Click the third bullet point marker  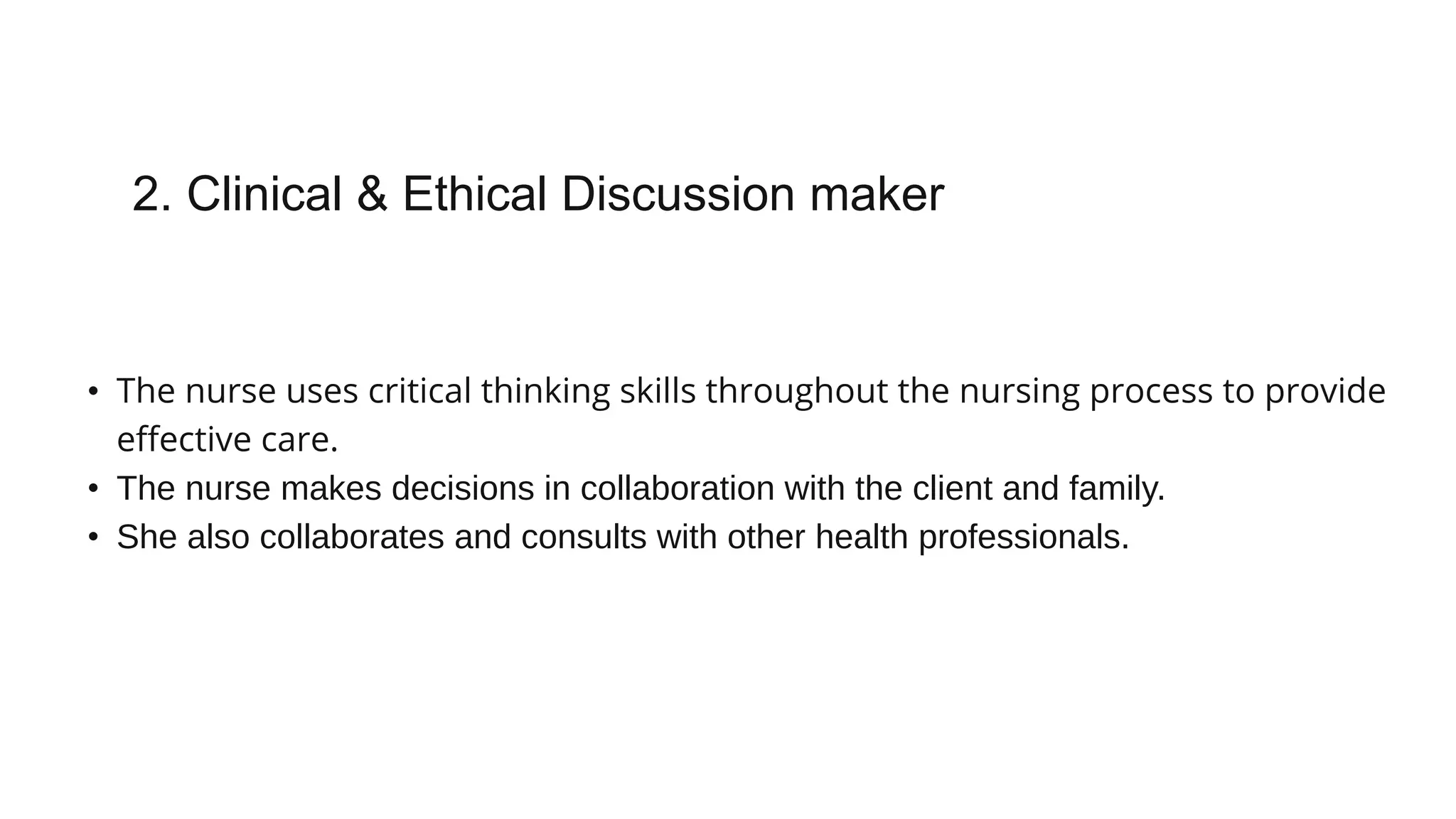pyautogui.click(x=92, y=537)
